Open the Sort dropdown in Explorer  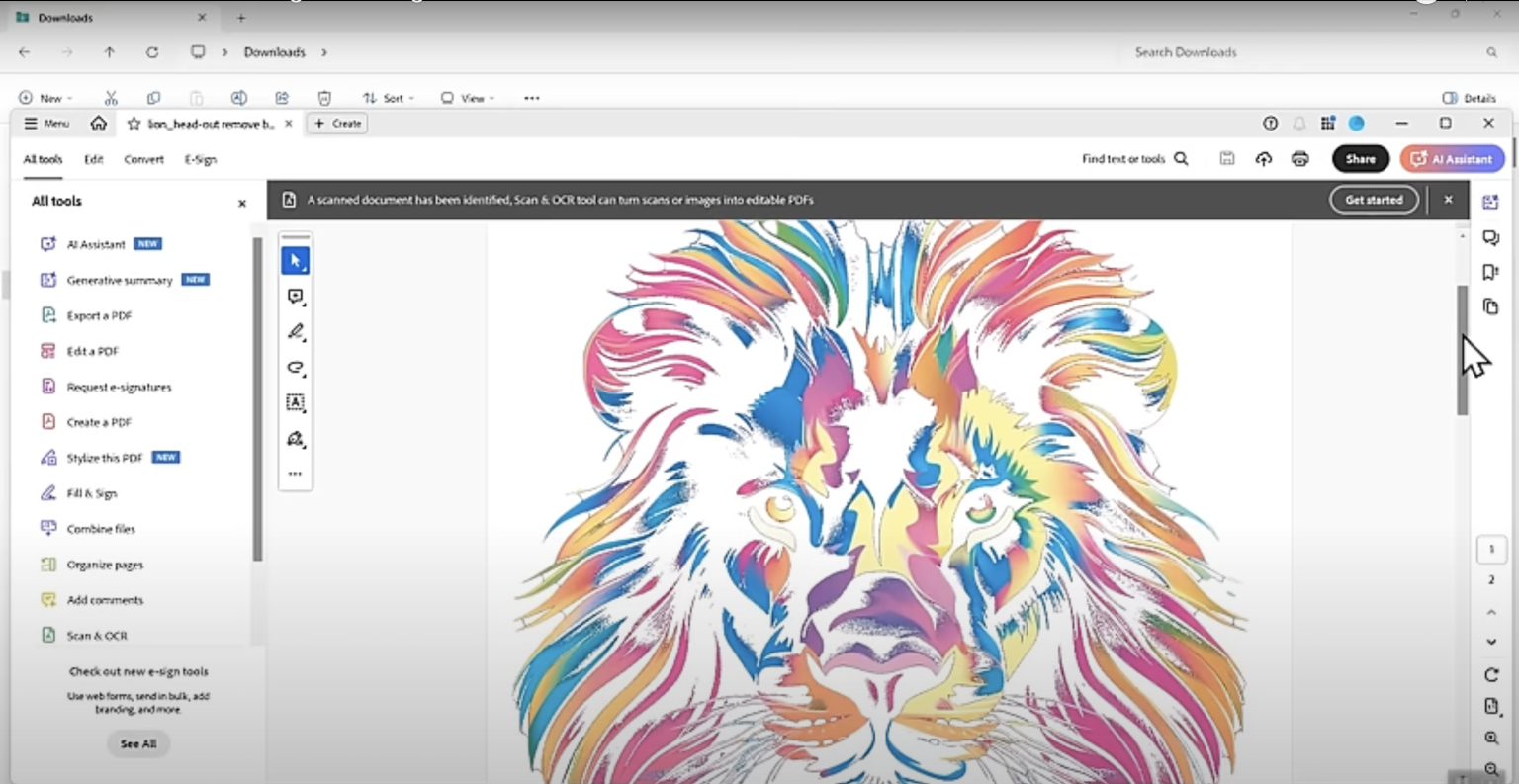[x=389, y=98]
